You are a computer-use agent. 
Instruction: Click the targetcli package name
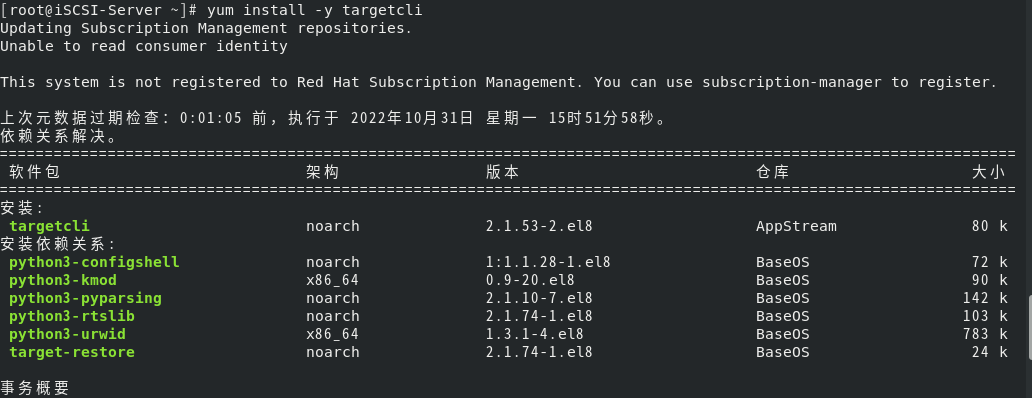point(49,226)
